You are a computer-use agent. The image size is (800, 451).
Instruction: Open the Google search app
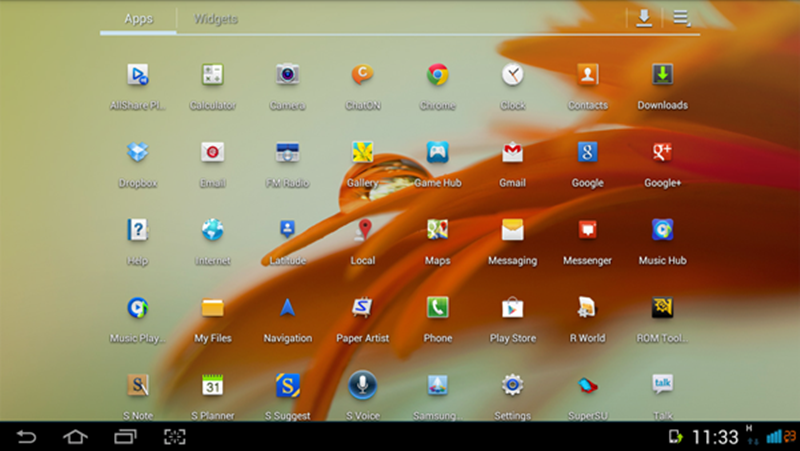pos(588,152)
